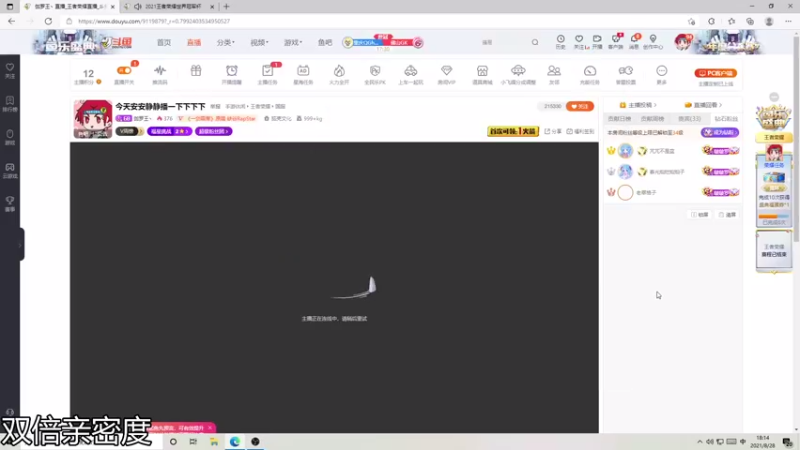Open the gauge dashboard task icon

point(590,70)
